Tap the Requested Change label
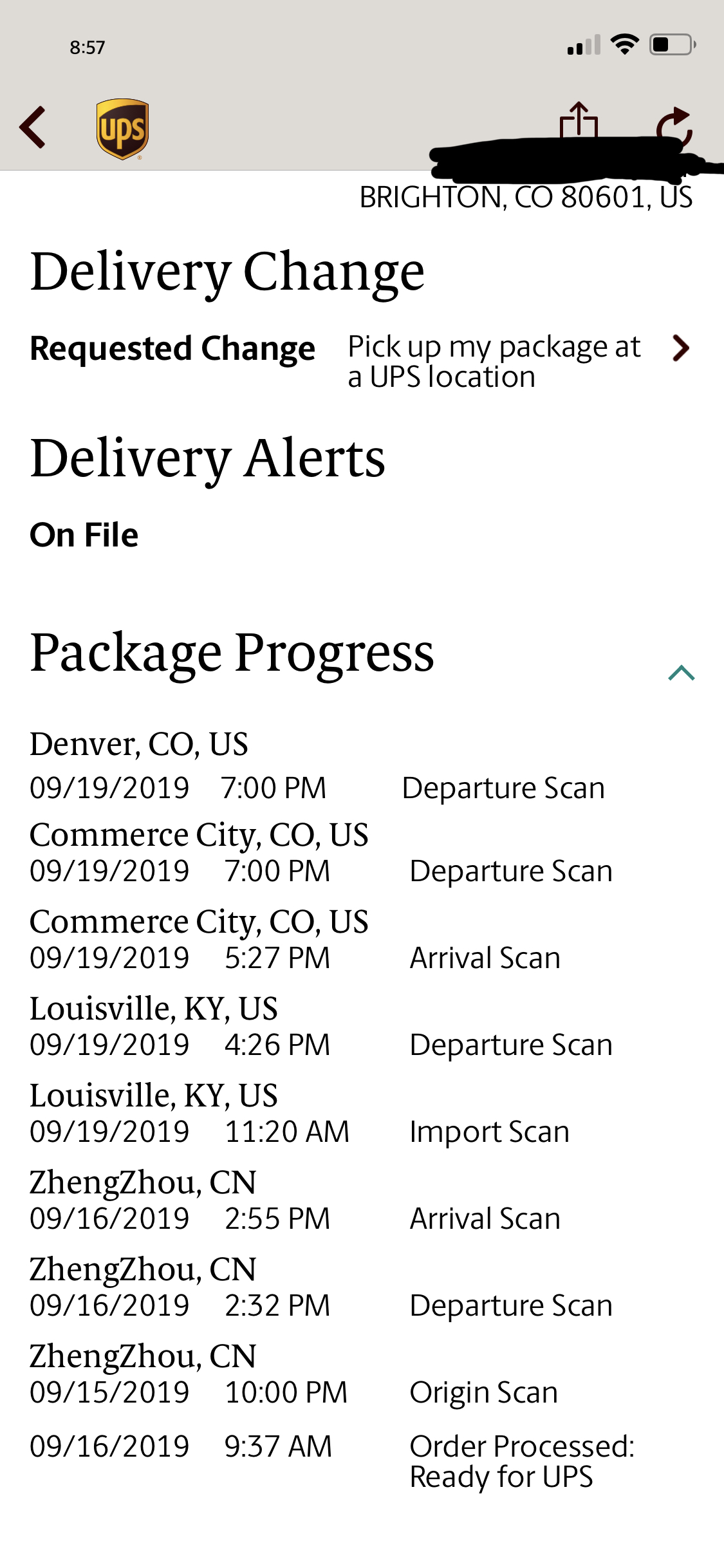 pyautogui.click(x=172, y=348)
